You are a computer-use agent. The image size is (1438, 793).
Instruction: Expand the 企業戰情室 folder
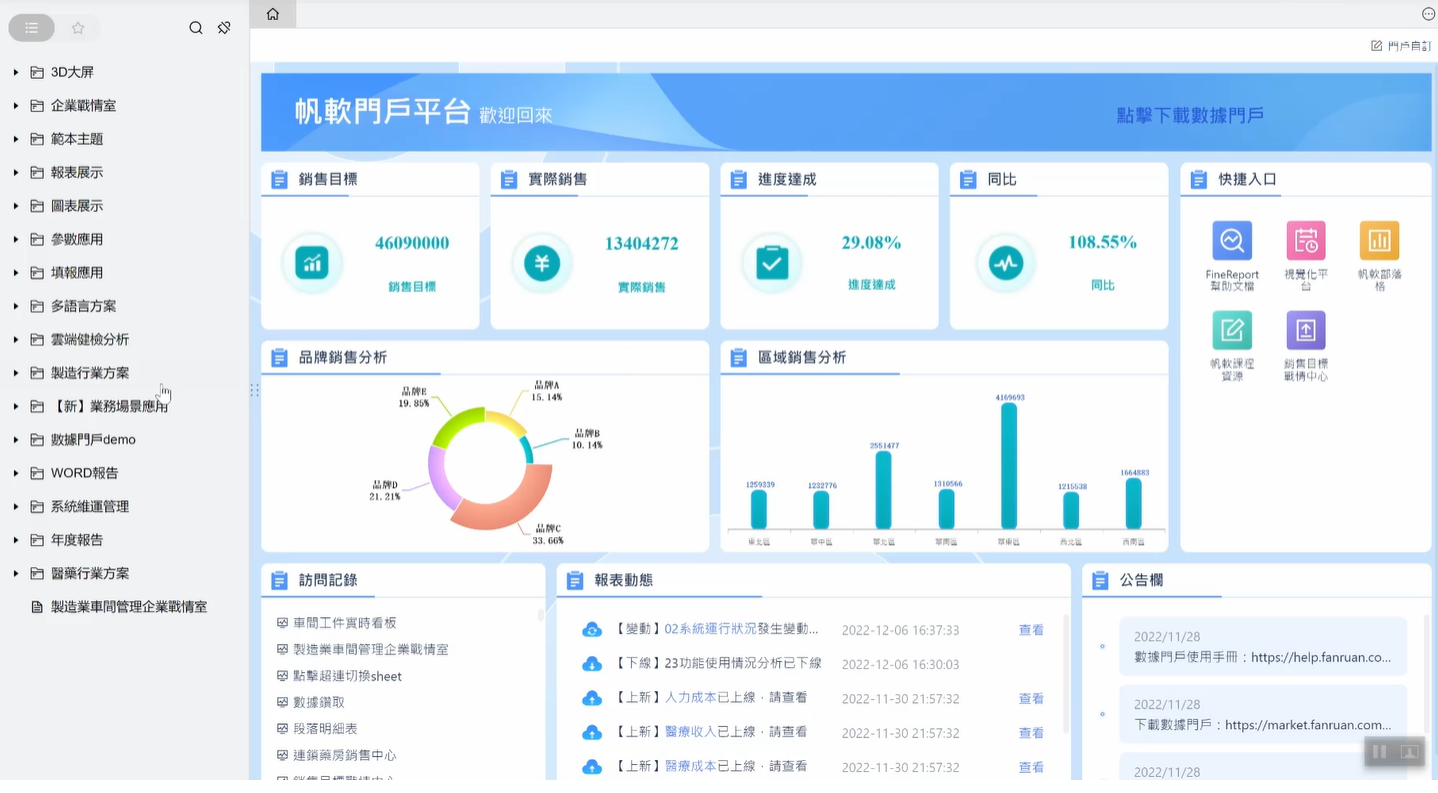point(16,105)
